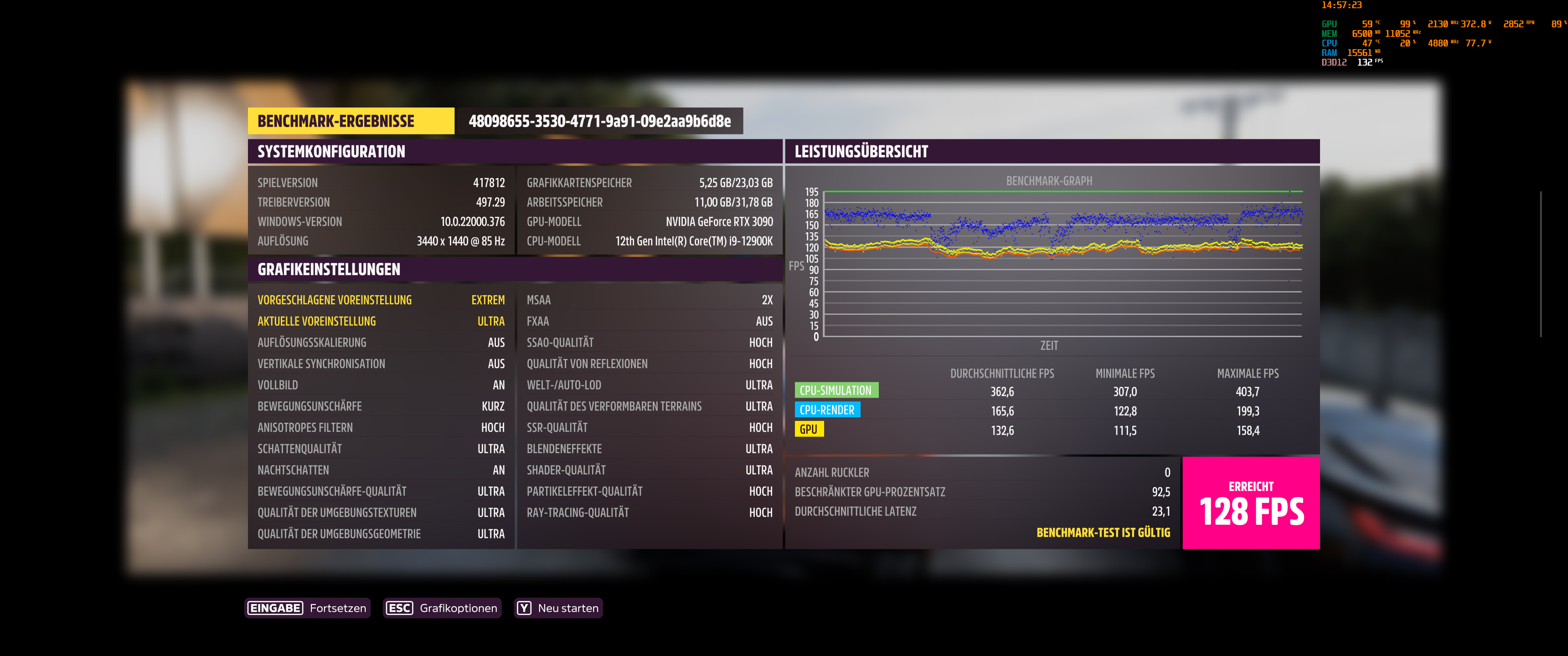The width and height of the screenshot is (1568, 656).
Task: Click the ESC key icon
Action: [399, 608]
